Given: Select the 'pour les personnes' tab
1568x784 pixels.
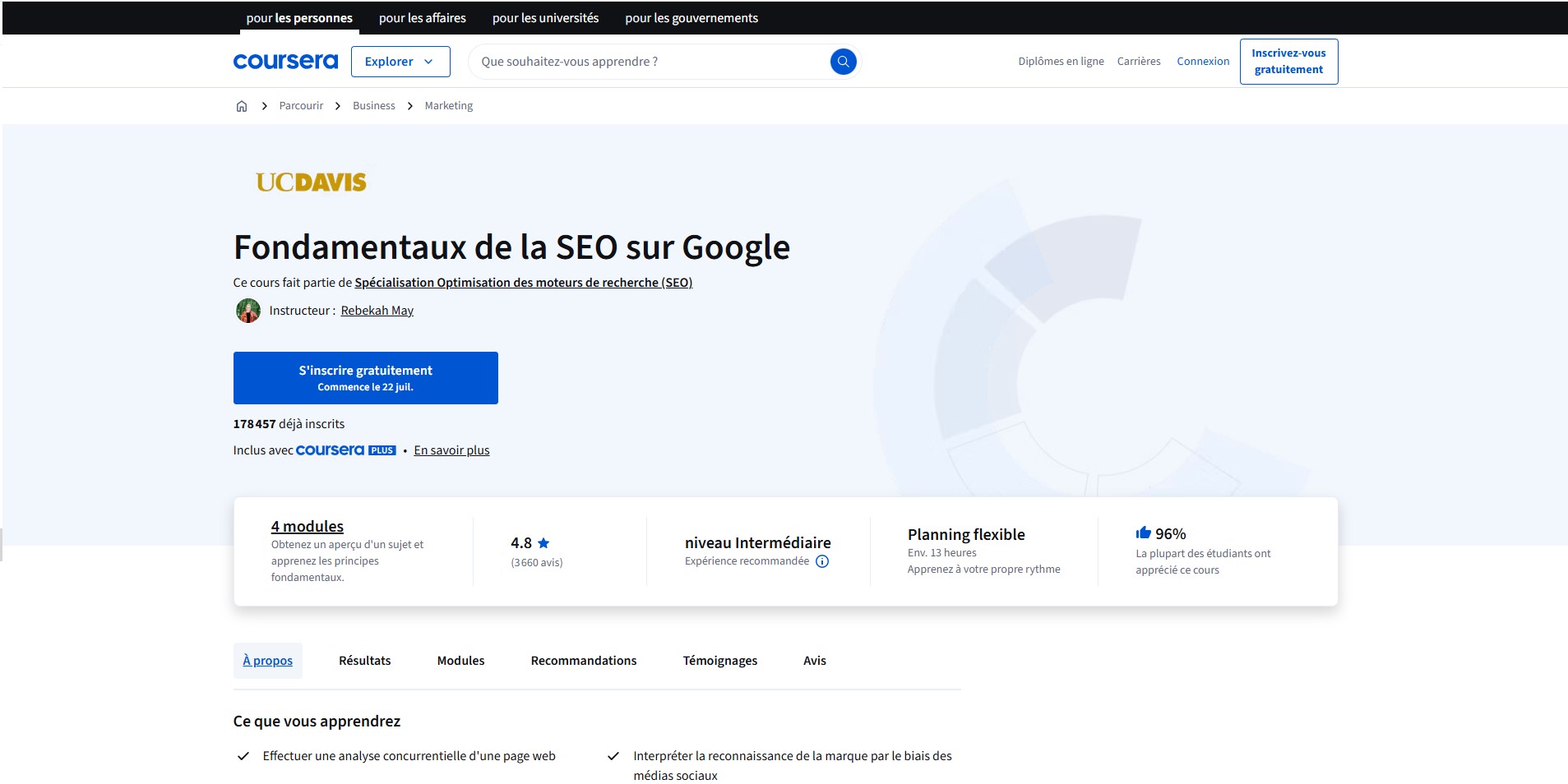Looking at the screenshot, I should point(299,18).
